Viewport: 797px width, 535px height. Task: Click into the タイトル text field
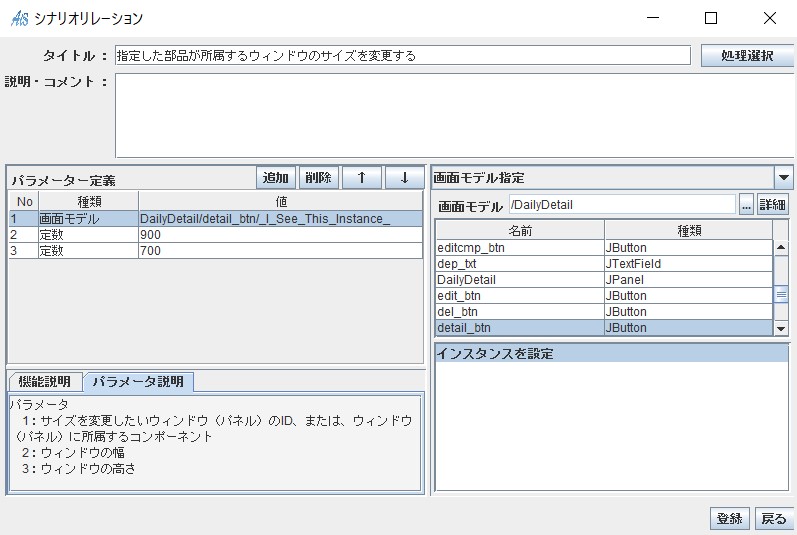tap(402, 56)
